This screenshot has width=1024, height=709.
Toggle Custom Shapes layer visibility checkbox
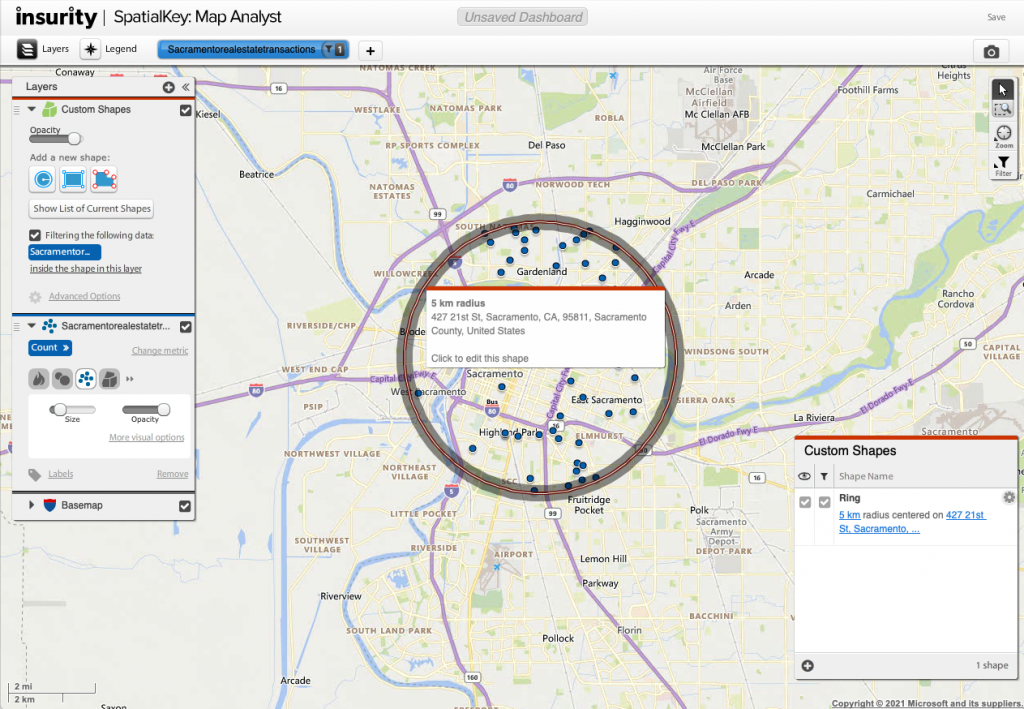tap(185, 110)
